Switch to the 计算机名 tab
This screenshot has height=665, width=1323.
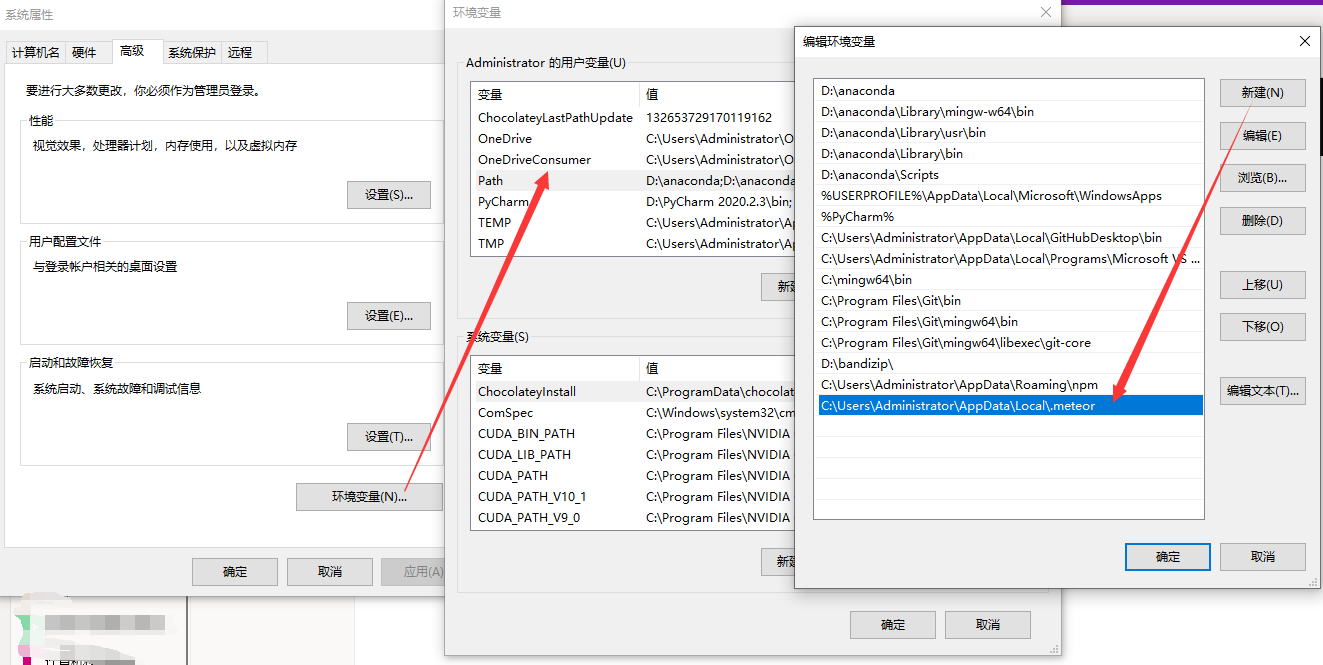(x=35, y=52)
